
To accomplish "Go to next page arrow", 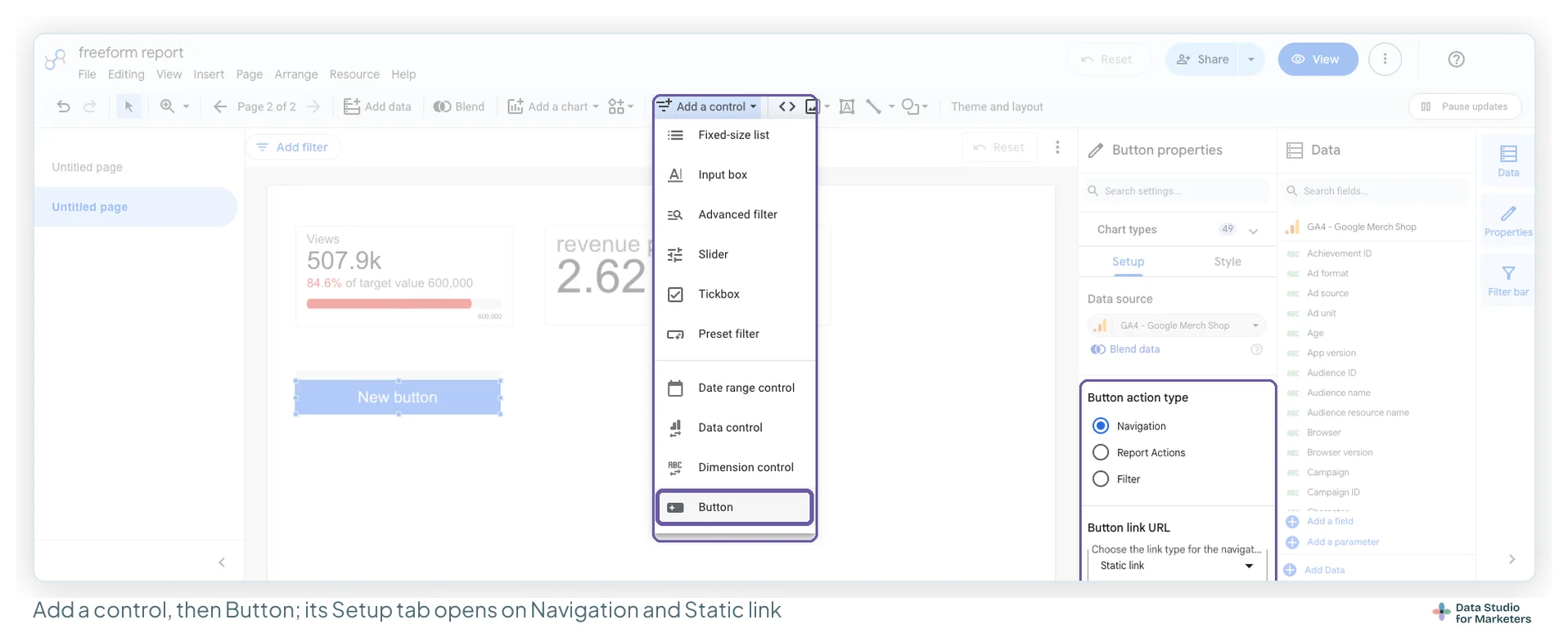I will pos(313,106).
